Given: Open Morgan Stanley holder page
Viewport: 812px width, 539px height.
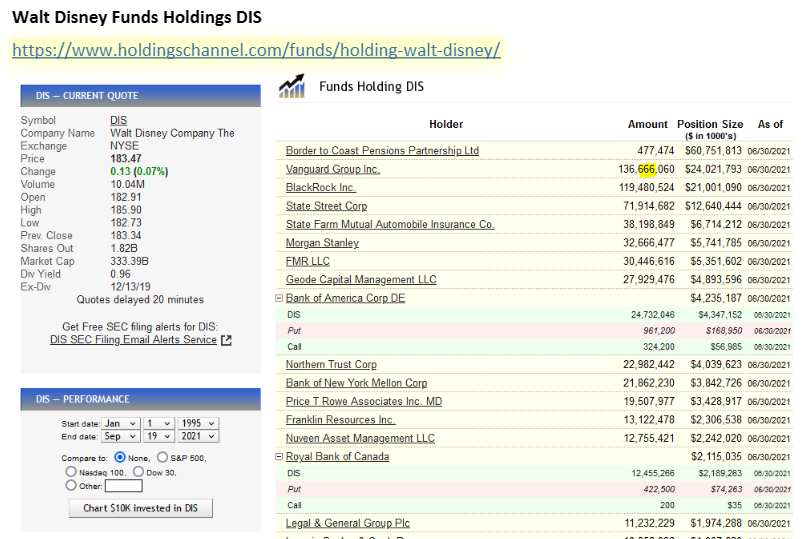Looking at the screenshot, I should [322, 243].
